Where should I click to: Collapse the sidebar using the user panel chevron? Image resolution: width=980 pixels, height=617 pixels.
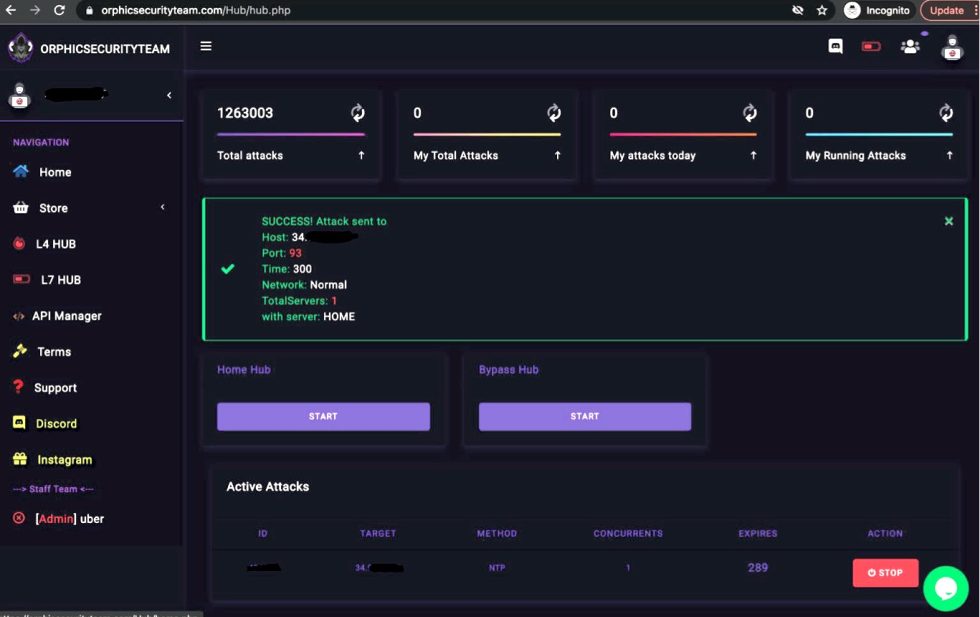coord(168,95)
